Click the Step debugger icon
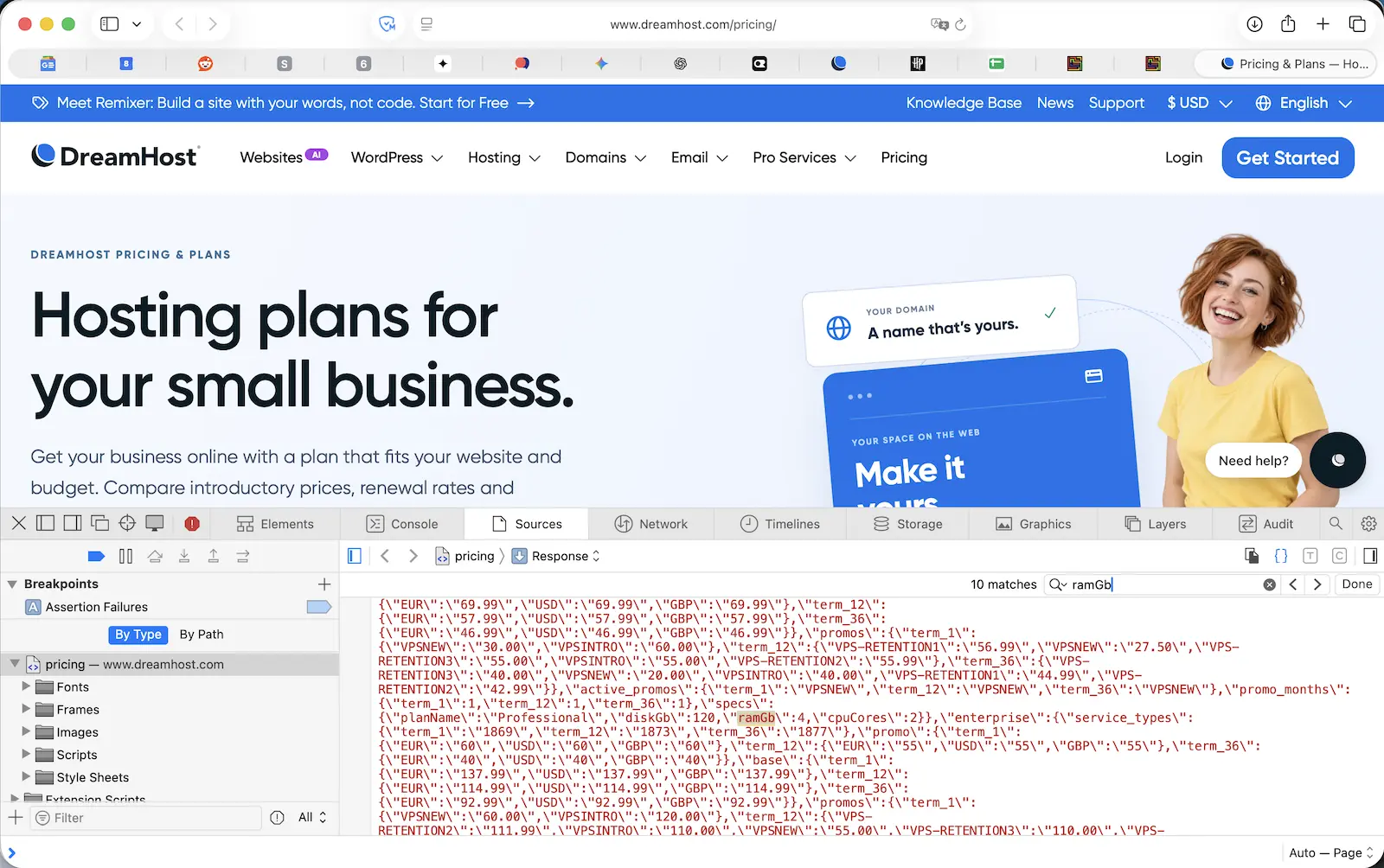 tap(242, 556)
